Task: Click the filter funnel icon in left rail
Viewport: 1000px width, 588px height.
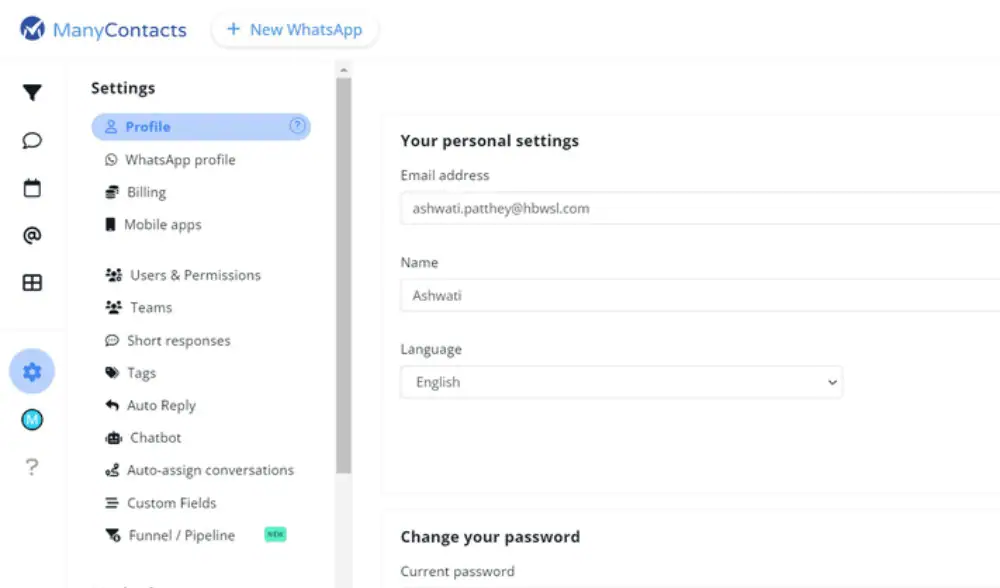Action: pos(32,93)
